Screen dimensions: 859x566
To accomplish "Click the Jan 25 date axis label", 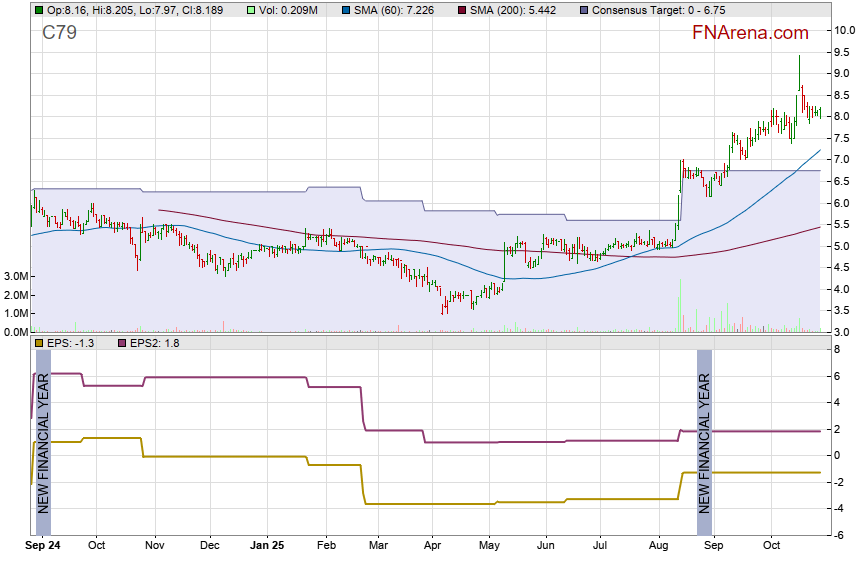I will coord(267,546).
